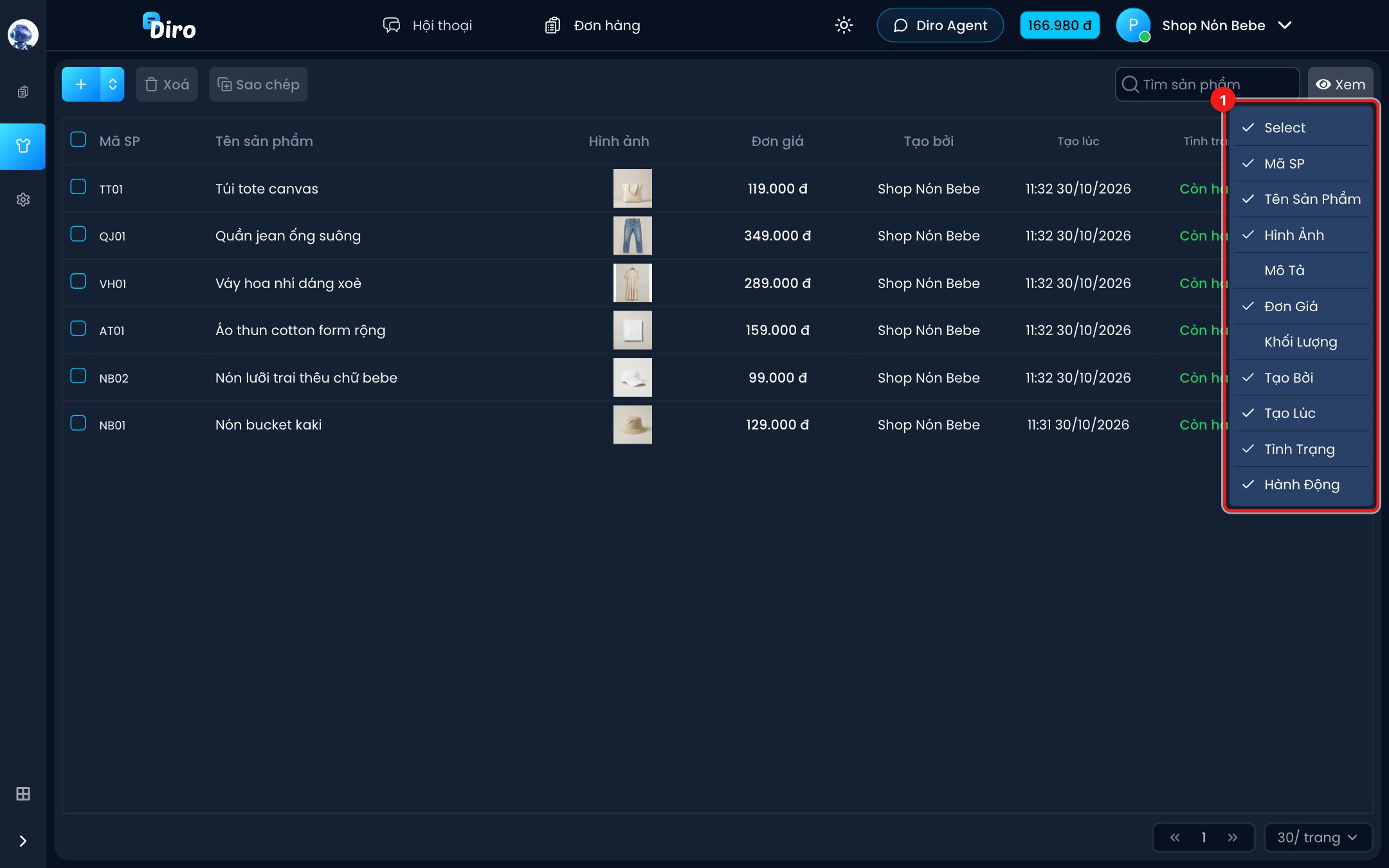Click the add product plus button
This screenshot has height=868, width=1389.
(81, 84)
